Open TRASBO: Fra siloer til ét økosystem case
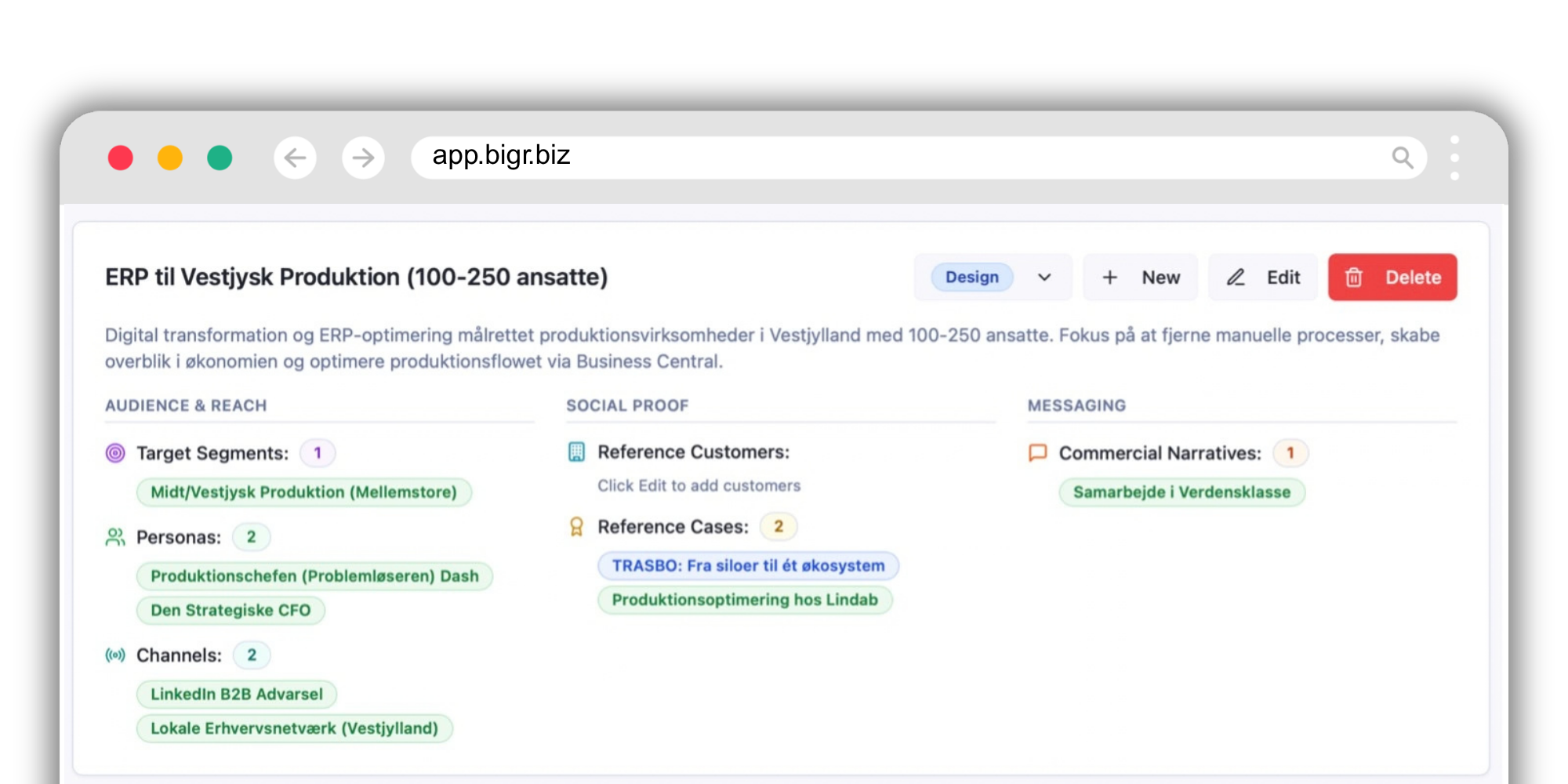This screenshot has width=1568, height=784. tap(748, 566)
